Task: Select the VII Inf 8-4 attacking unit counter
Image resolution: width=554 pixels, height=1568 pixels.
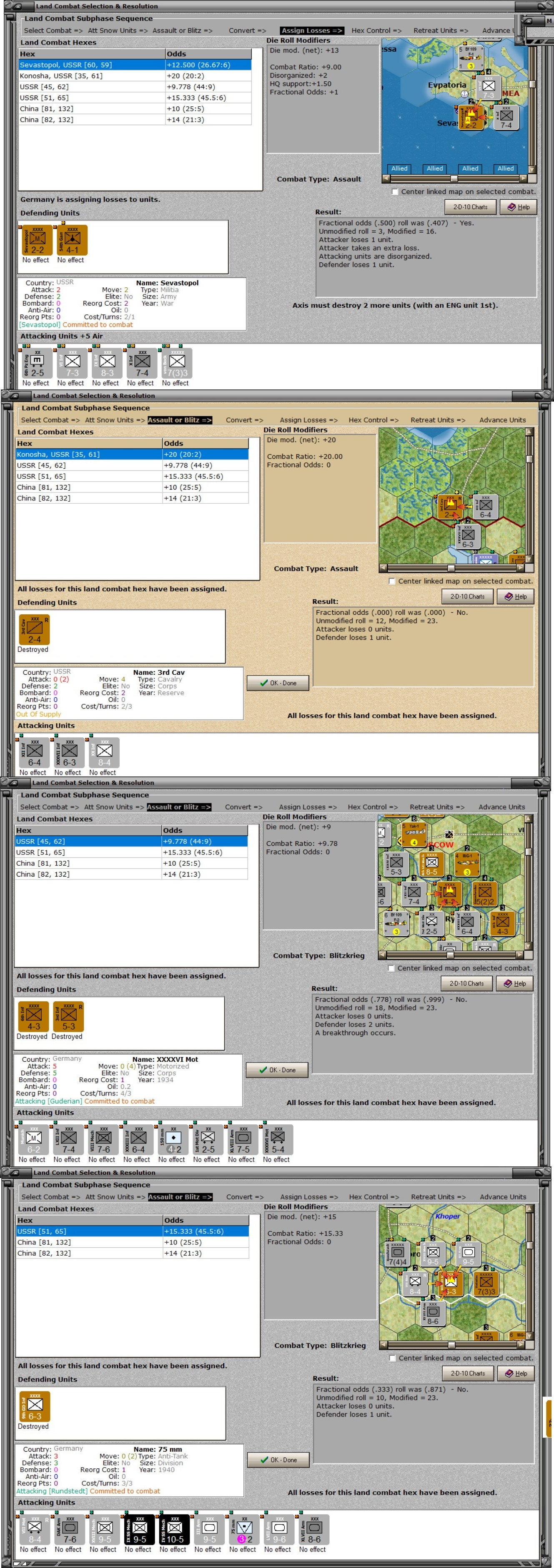Action: tap(35, 1530)
